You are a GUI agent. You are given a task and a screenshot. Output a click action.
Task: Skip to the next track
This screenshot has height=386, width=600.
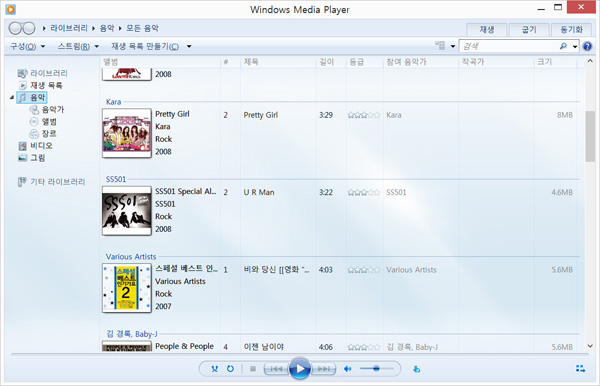tap(324, 369)
